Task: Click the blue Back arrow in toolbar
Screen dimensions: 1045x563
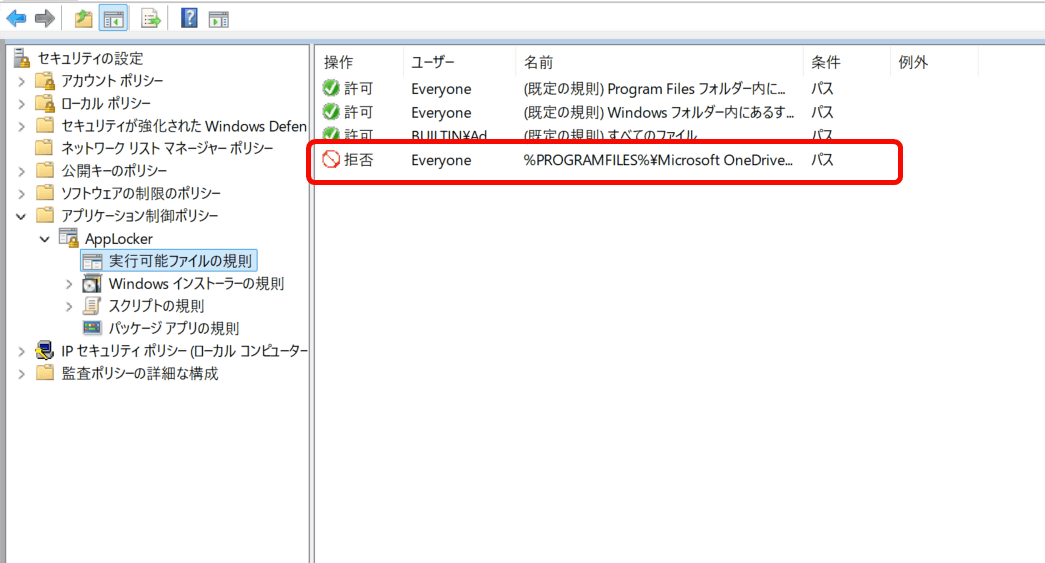Action: point(16,18)
